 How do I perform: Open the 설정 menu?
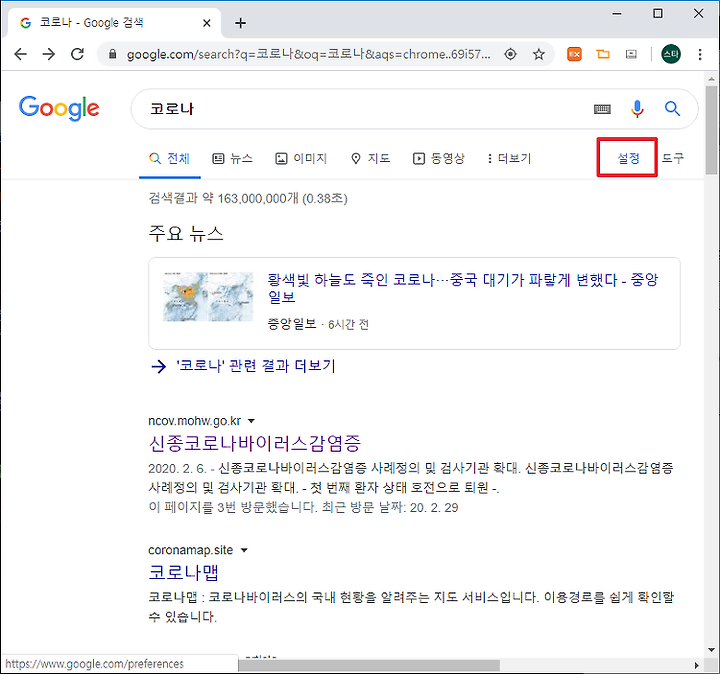coord(628,158)
